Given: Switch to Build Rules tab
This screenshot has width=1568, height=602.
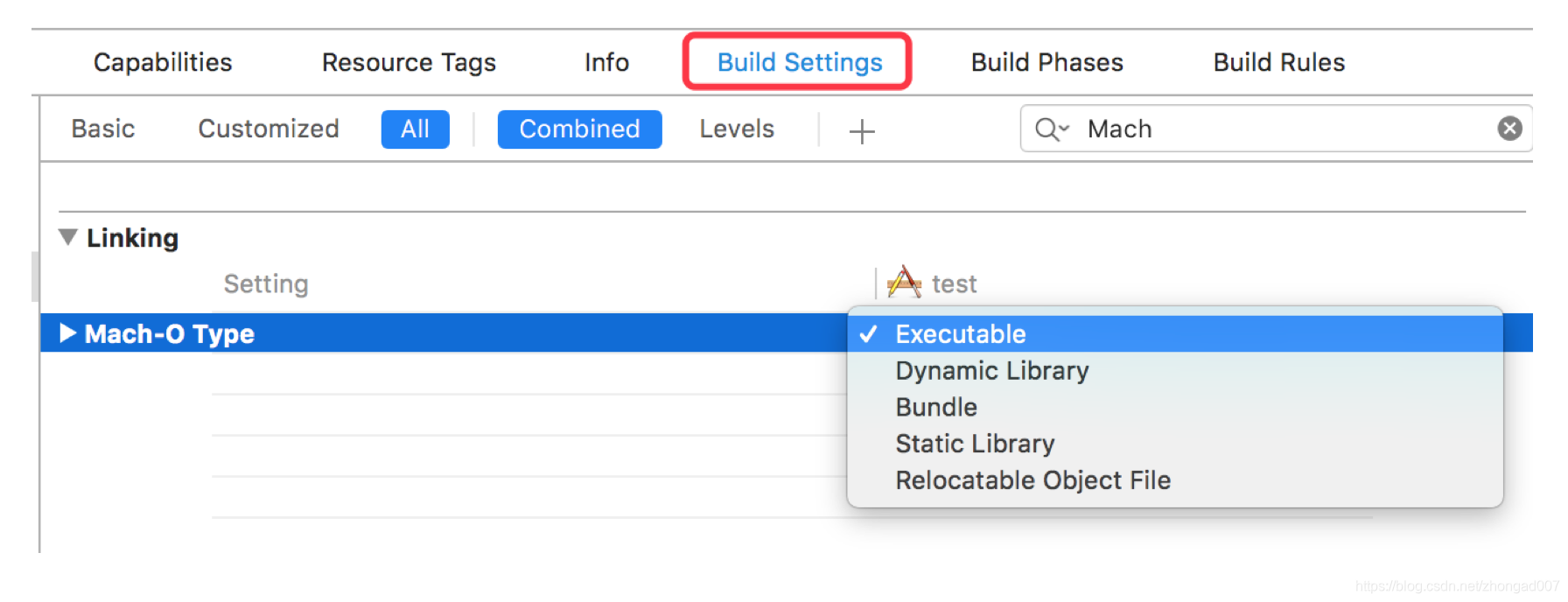Looking at the screenshot, I should (x=1278, y=62).
